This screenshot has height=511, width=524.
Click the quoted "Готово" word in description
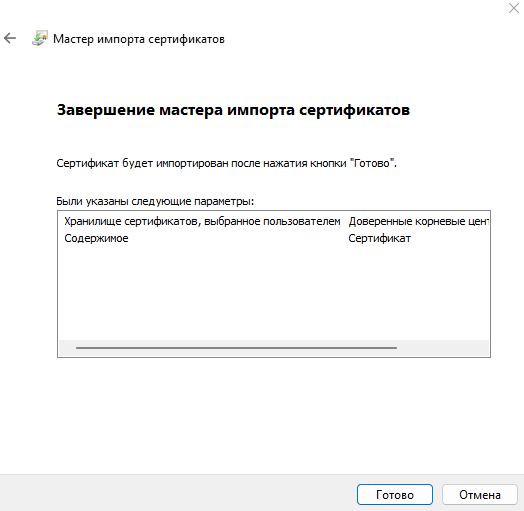pos(371,163)
